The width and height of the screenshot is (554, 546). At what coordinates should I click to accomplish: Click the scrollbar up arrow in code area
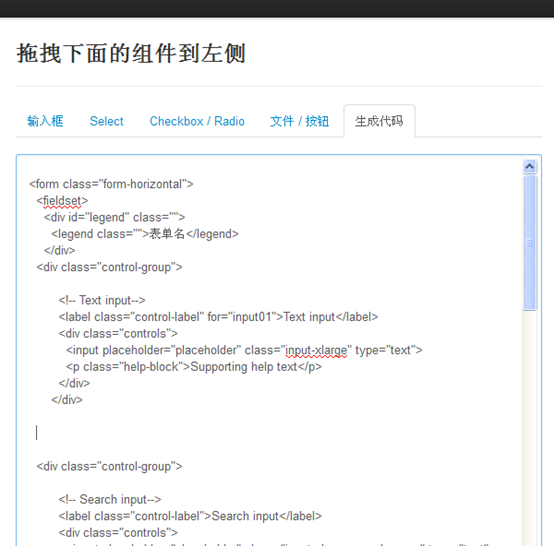click(529, 166)
